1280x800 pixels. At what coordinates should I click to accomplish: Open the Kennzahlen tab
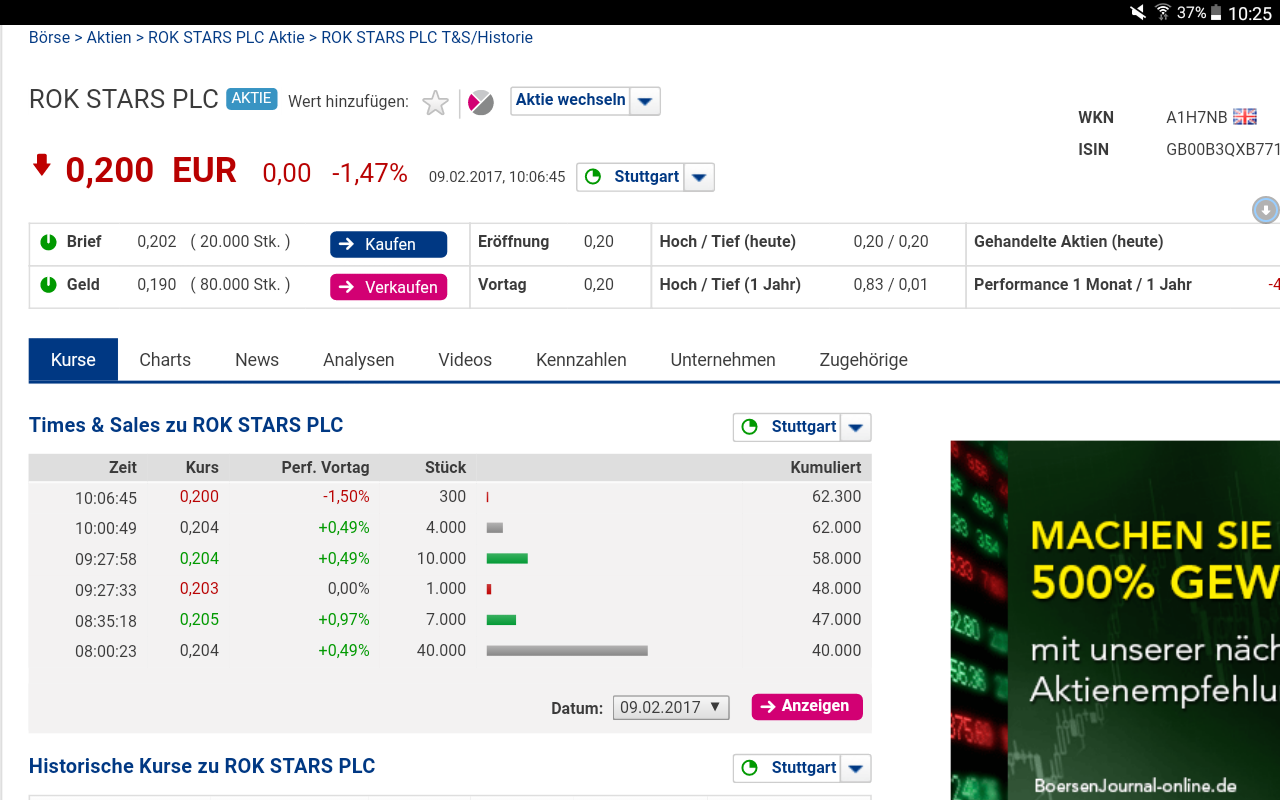click(581, 360)
